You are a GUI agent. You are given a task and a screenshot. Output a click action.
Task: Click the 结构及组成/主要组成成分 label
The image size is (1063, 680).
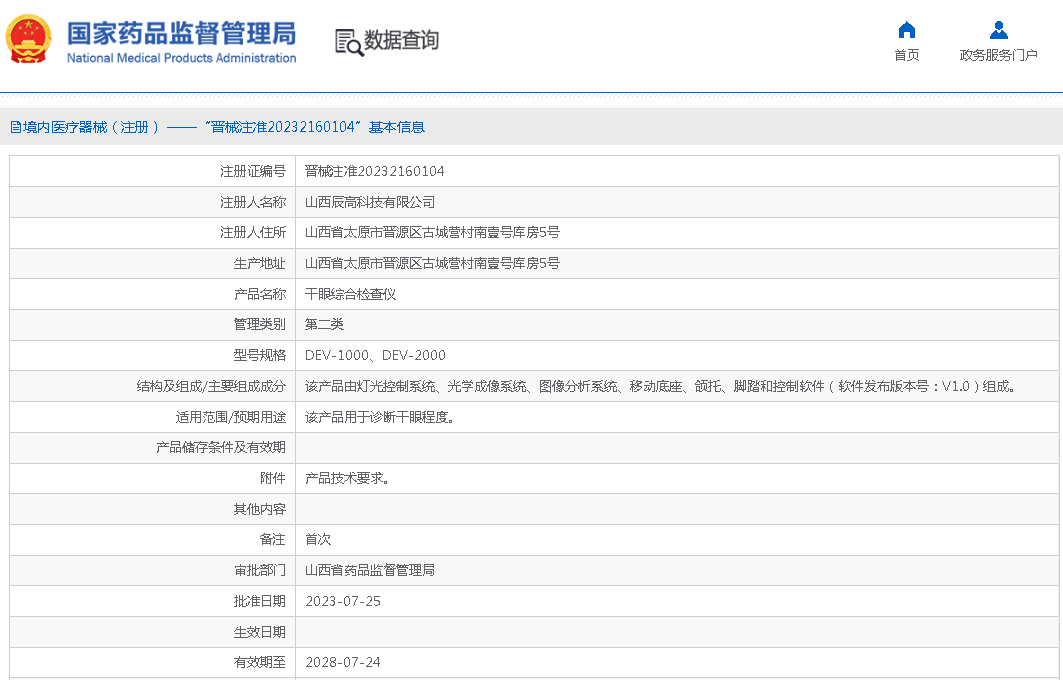[x=211, y=386]
